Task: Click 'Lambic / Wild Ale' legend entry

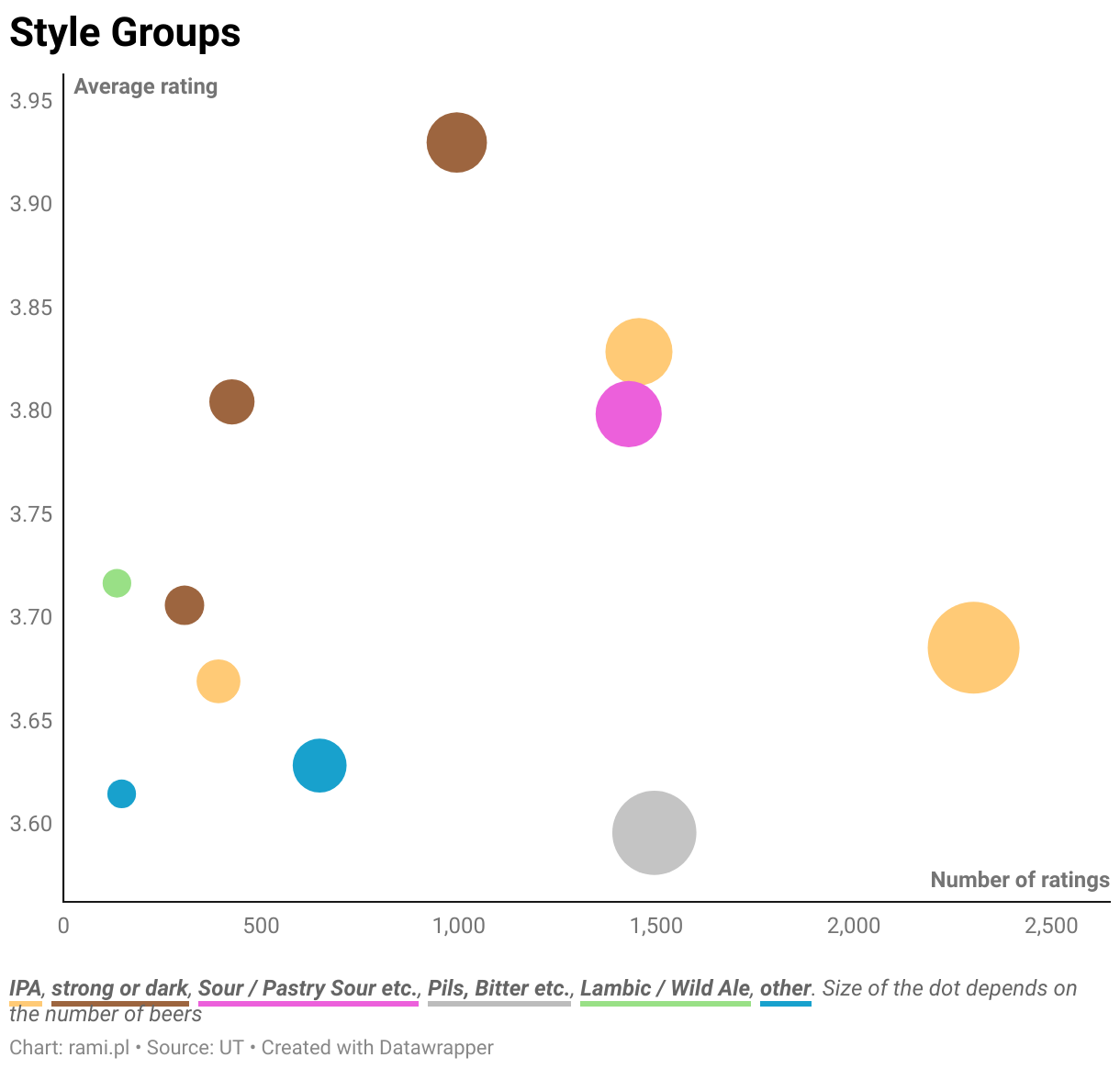Action: tap(665, 988)
